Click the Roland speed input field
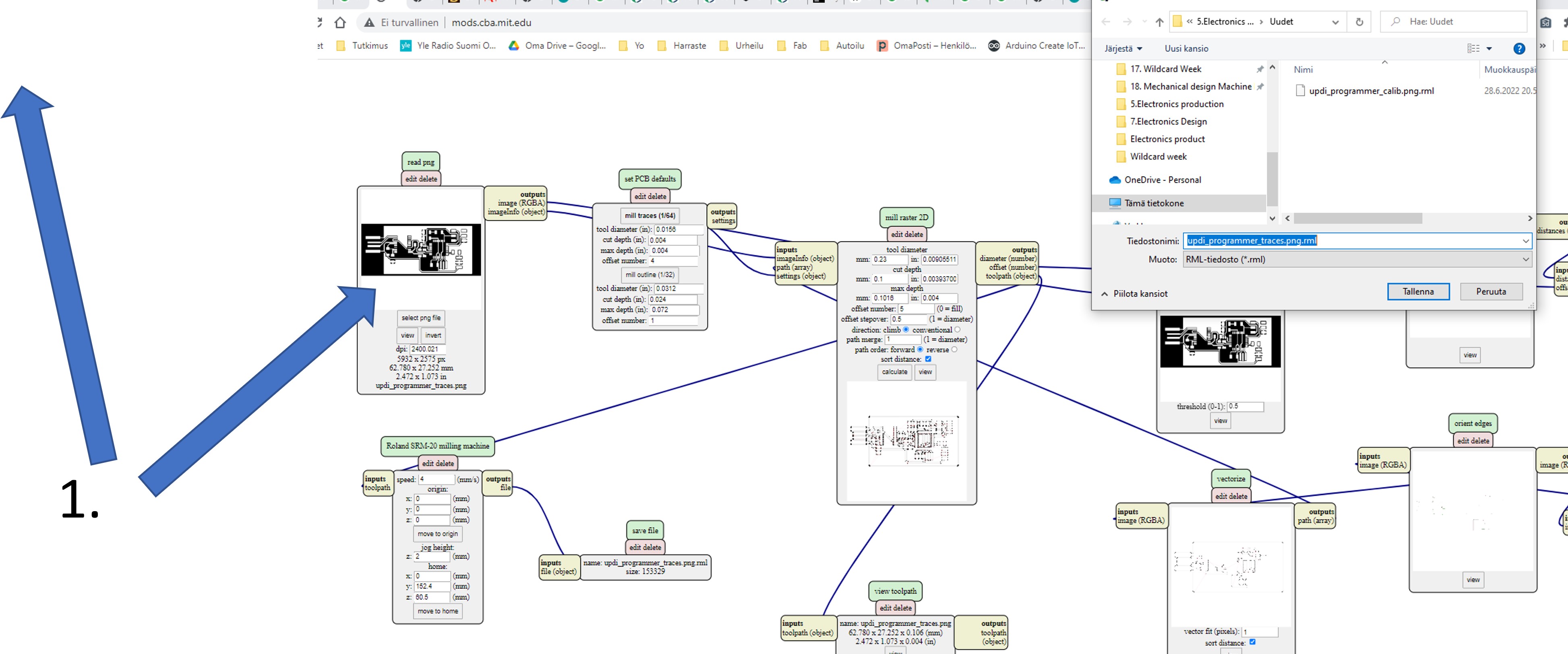Image resolution: width=1568 pixels, height=654 pixels. tap(436, 479)
